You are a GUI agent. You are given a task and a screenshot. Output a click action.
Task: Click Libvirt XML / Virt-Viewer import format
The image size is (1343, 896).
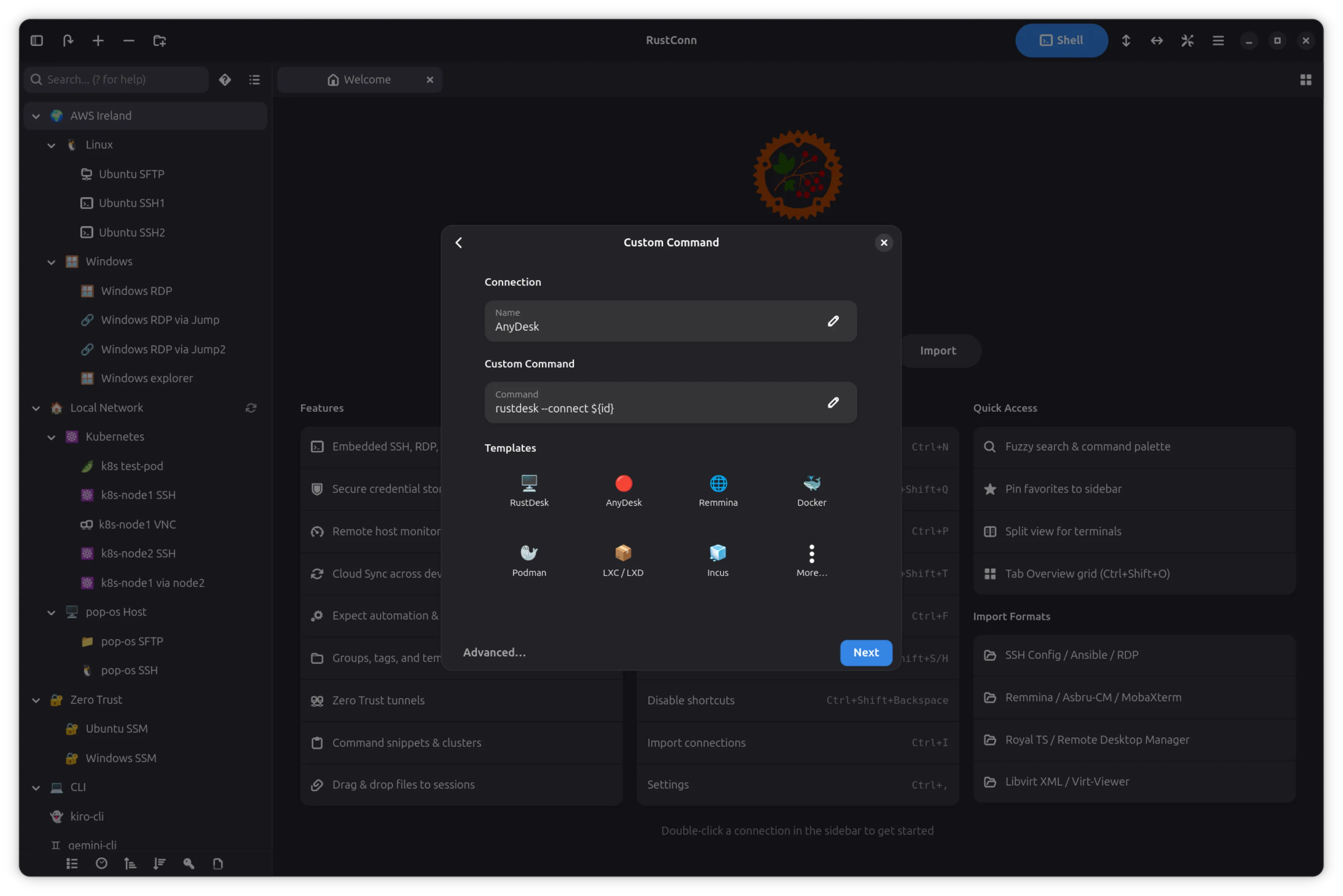(1134, 782)
